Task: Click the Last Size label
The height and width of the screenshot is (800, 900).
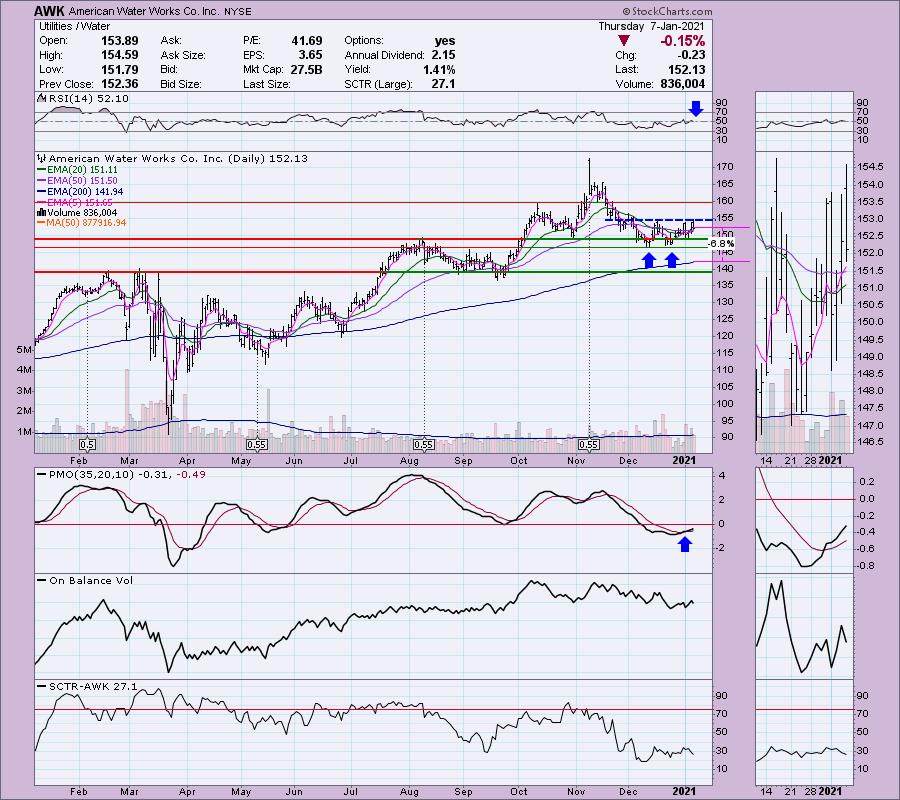Action: point(267,84)
